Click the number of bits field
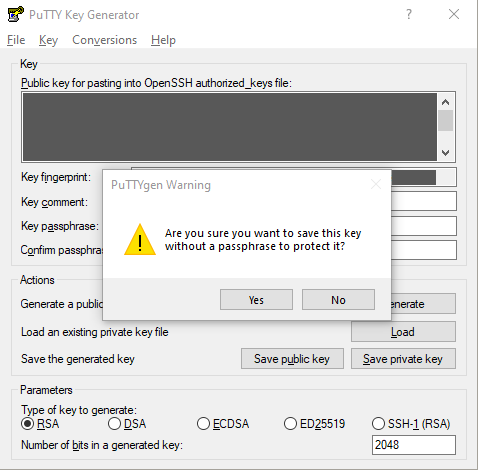The width and height of the screenshot is (478, 470). (414, 445)
